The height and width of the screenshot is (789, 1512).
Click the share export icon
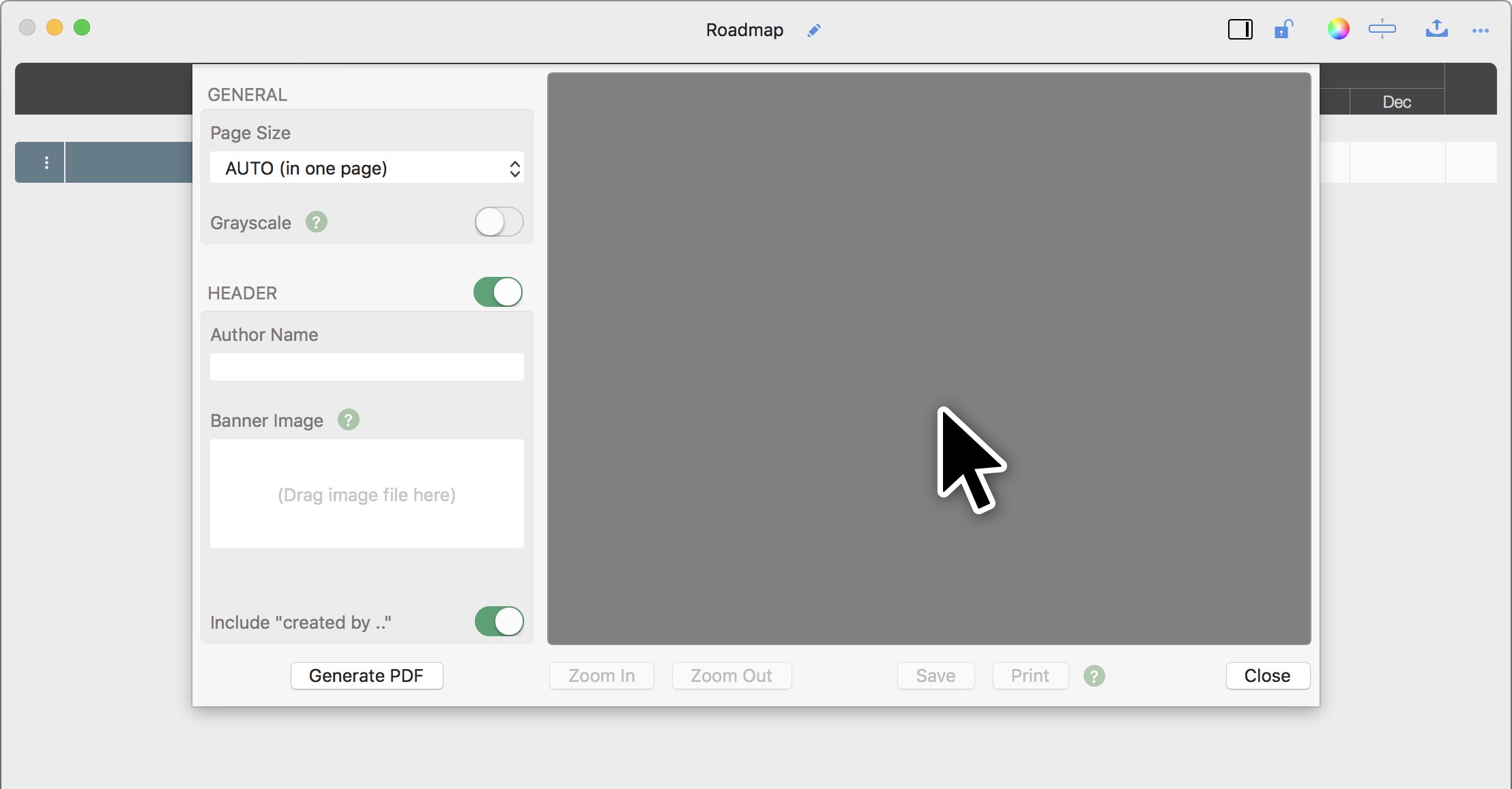point(1436,29)
